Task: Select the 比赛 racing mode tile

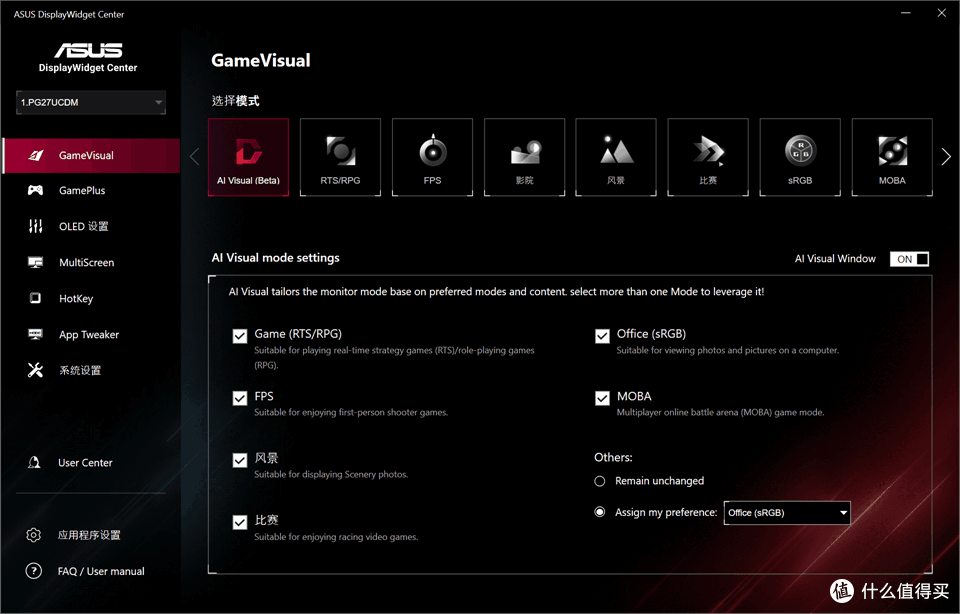Action: (x=708, y=157)
